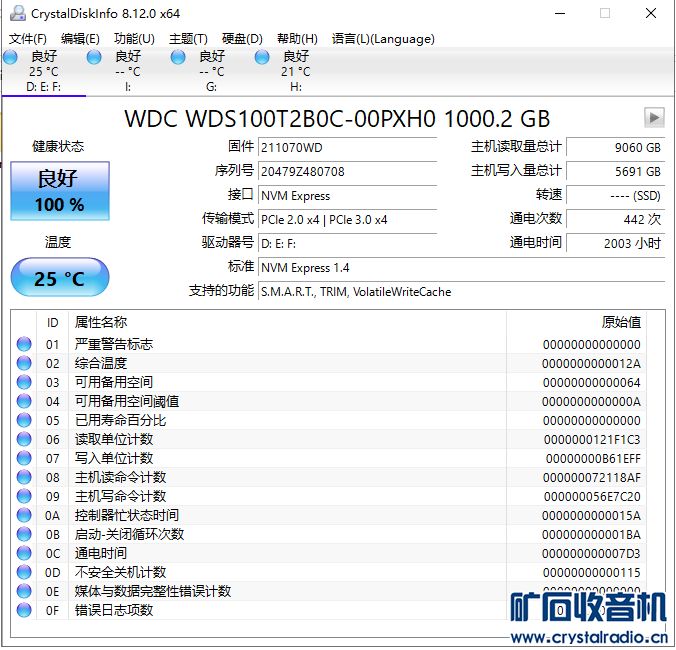The height and width of the screenshot is (650, 676).
Task: Click status orb of row 0E 媒体与数据完整性错误计数
Action: [x=24, y=591]
